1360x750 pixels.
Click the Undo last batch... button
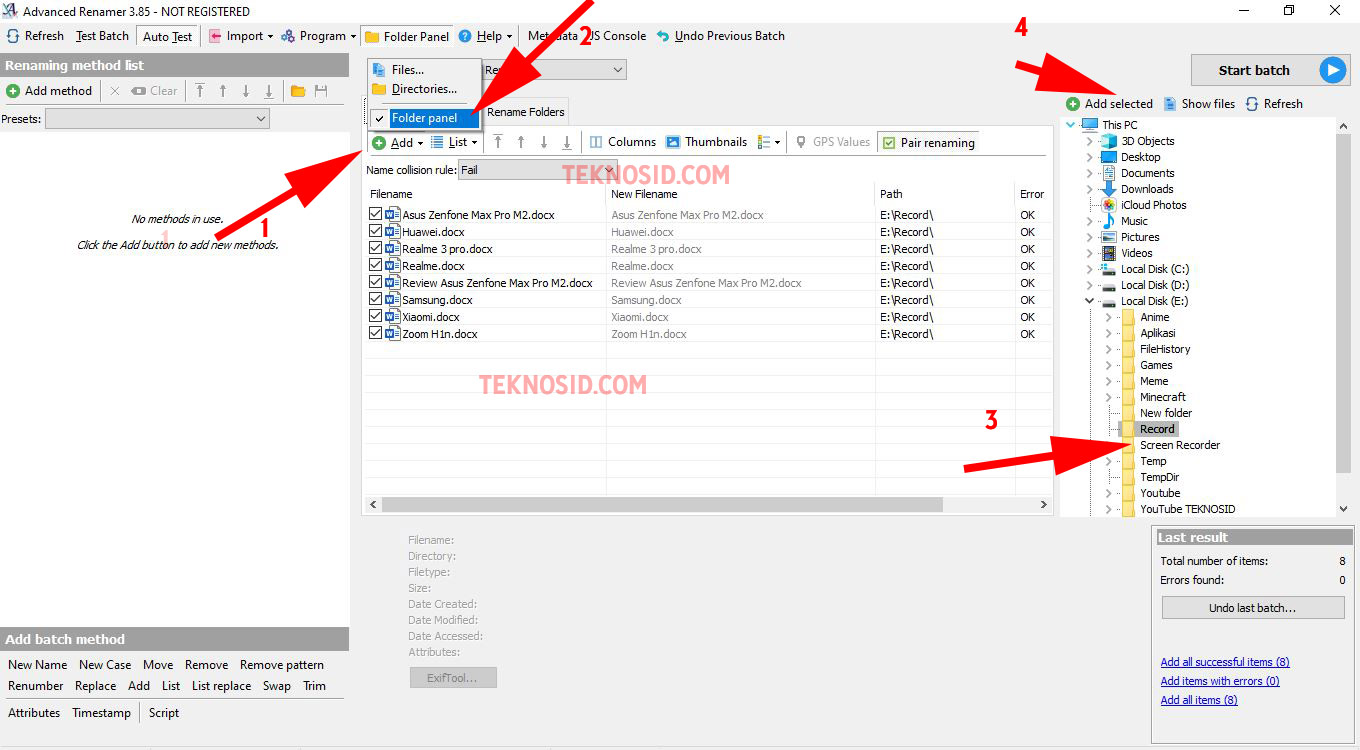tap(1253, 608)
